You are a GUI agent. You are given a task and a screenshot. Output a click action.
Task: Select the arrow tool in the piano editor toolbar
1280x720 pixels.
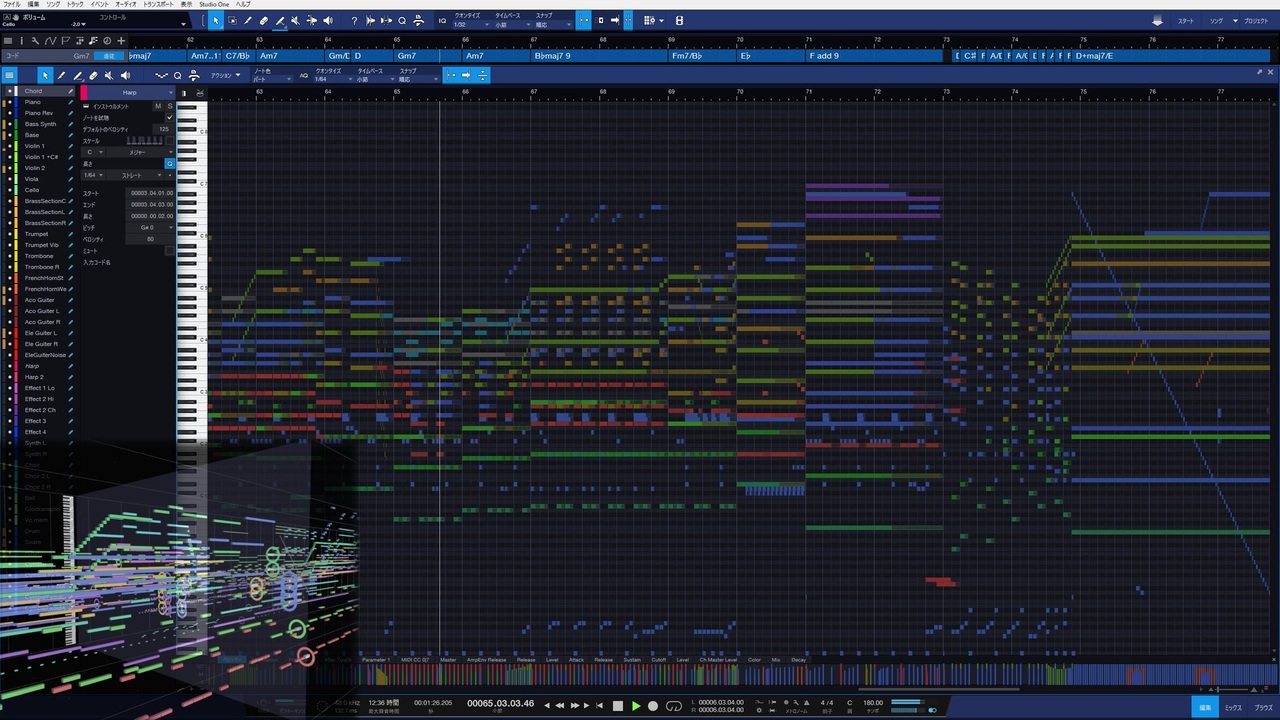pos(45,75)
